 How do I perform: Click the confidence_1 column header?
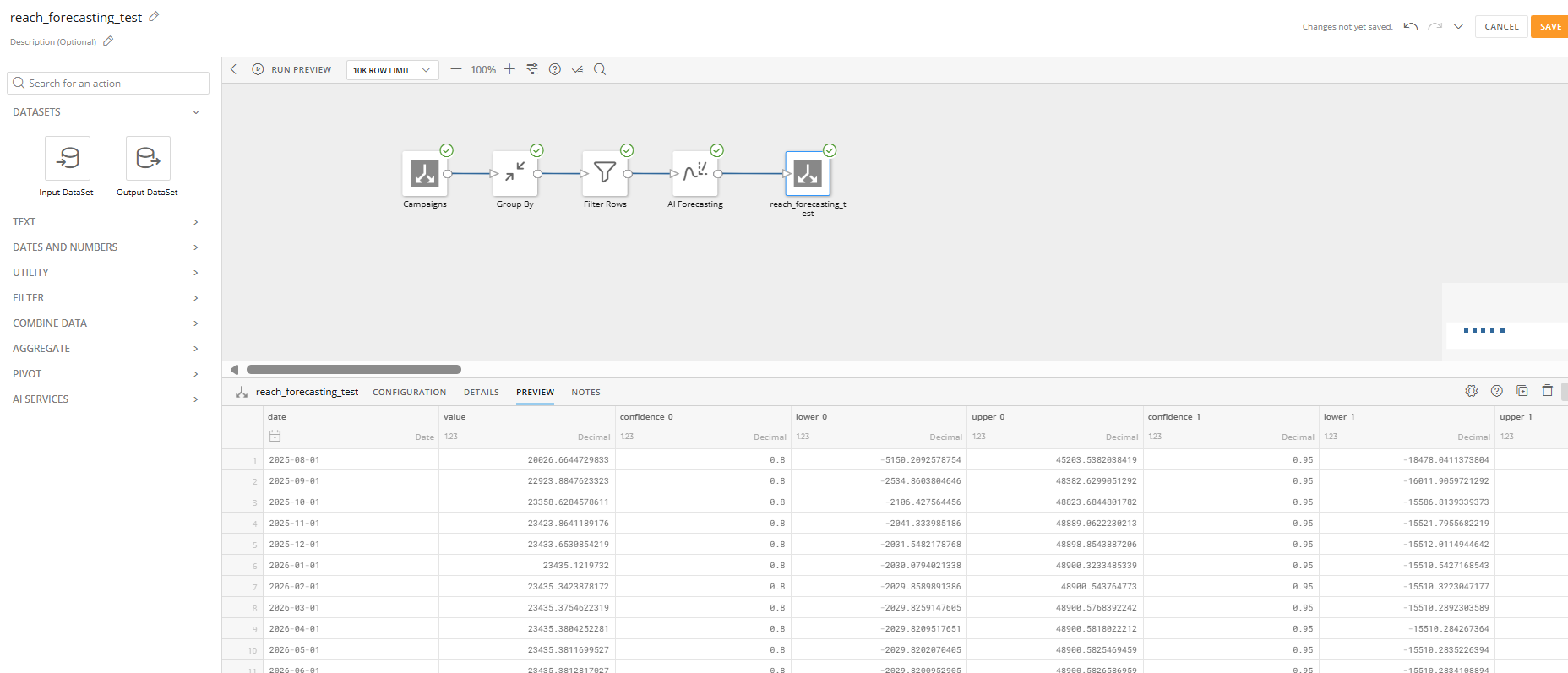[x=1231, y=427]
